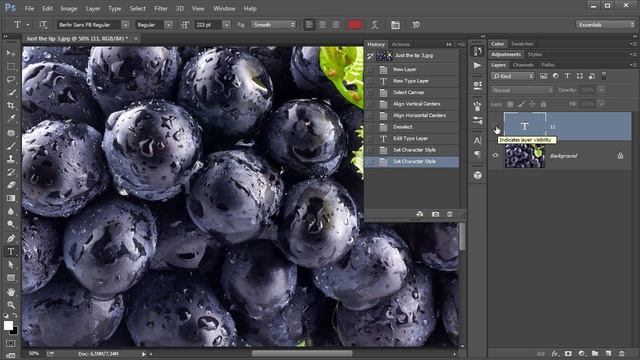Select the Lasso tool
Image resolution: width=640 pixels, height=360 pixels.
(11, 79)
